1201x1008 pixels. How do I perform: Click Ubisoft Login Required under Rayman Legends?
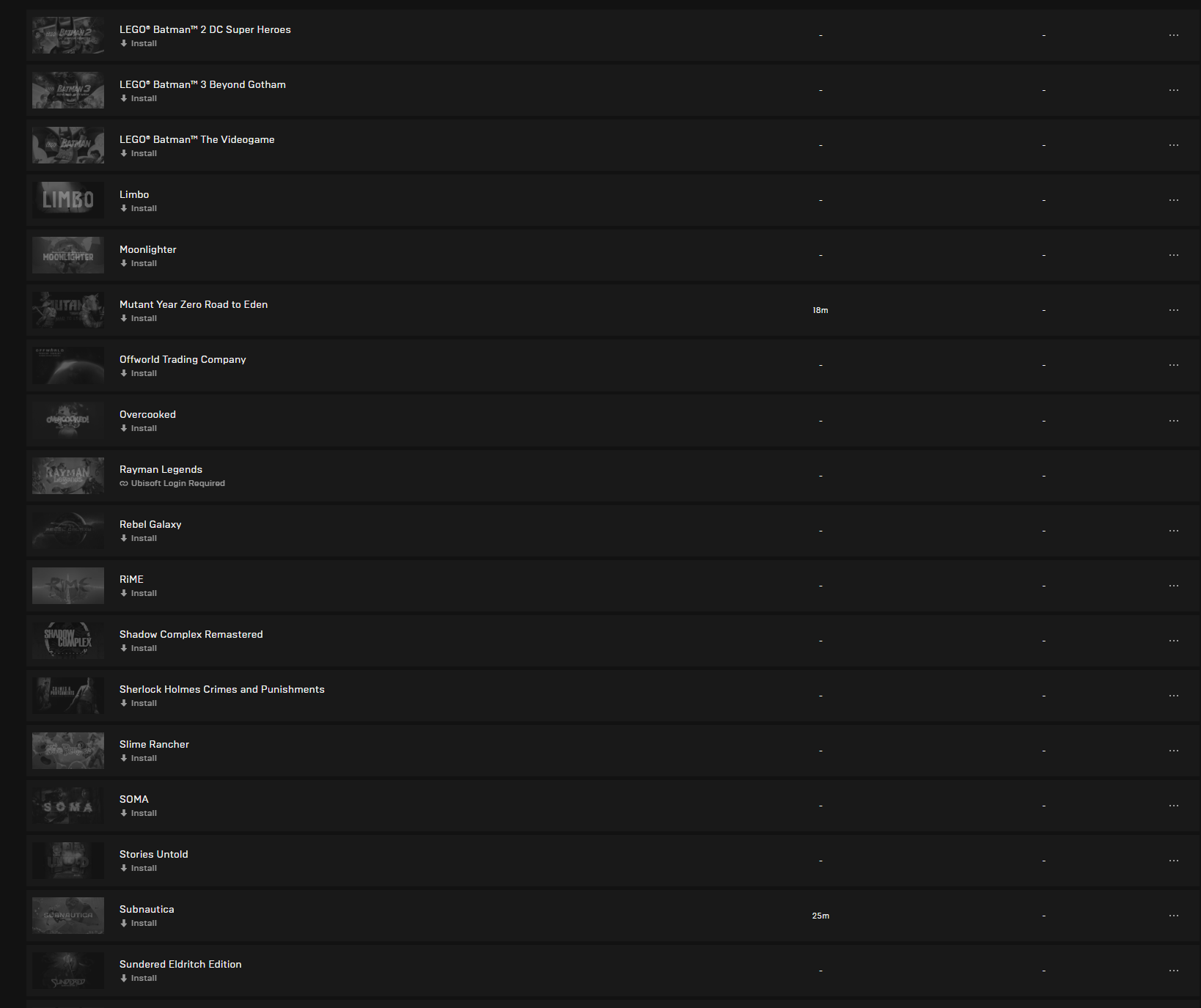(x=177, y=483)
